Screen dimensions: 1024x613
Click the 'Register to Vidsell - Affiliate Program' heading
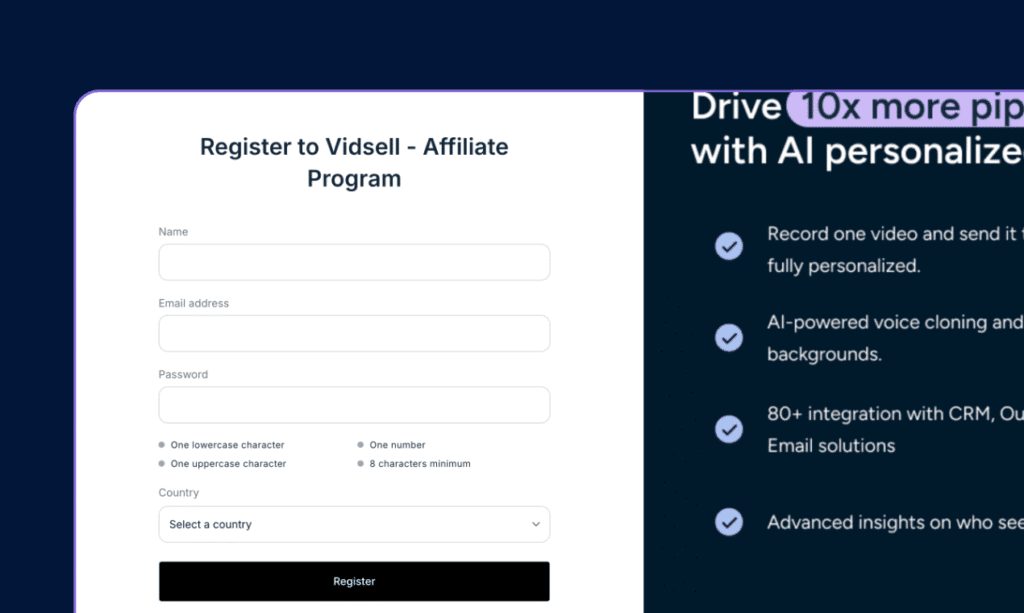click(354, 162)
